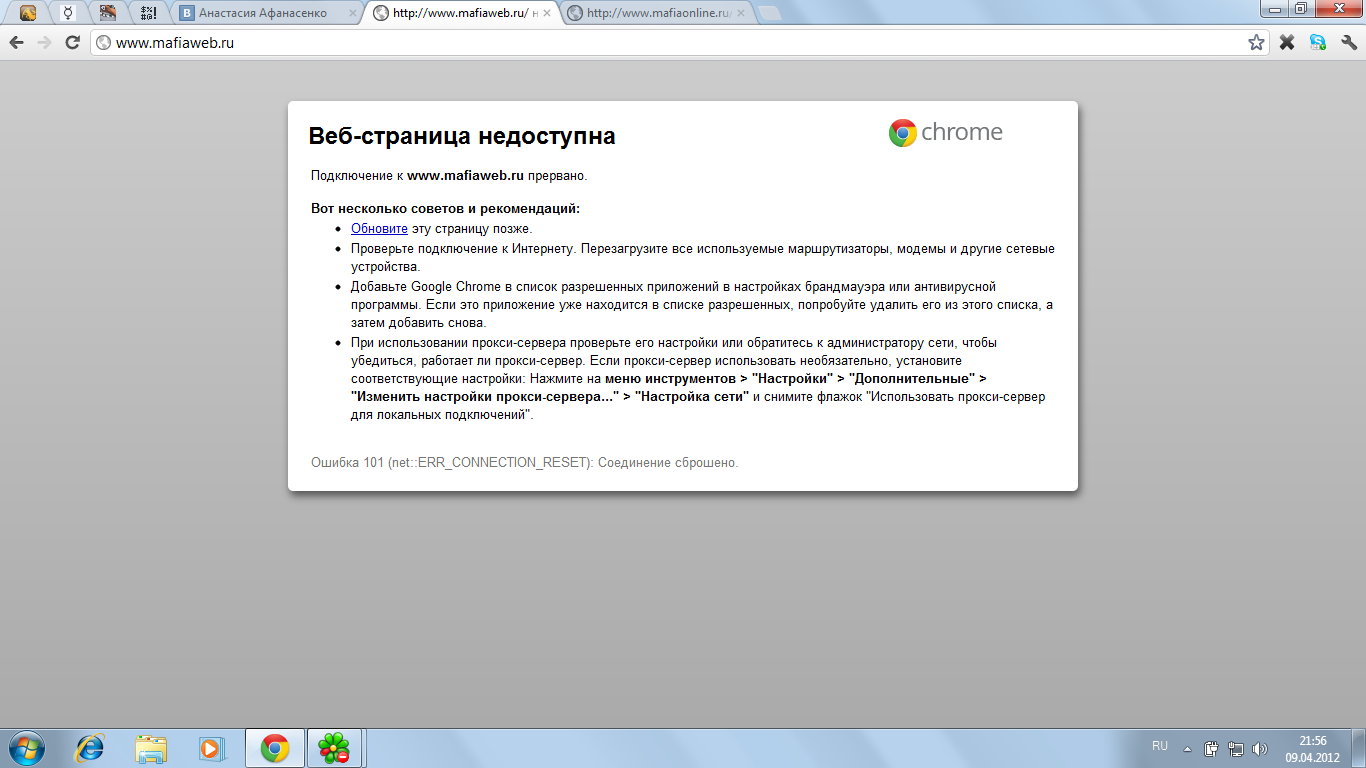Click the bold www.mafiaweb.ru text
This screenshot has height=768, width=1366.
(x=466, y=175)
